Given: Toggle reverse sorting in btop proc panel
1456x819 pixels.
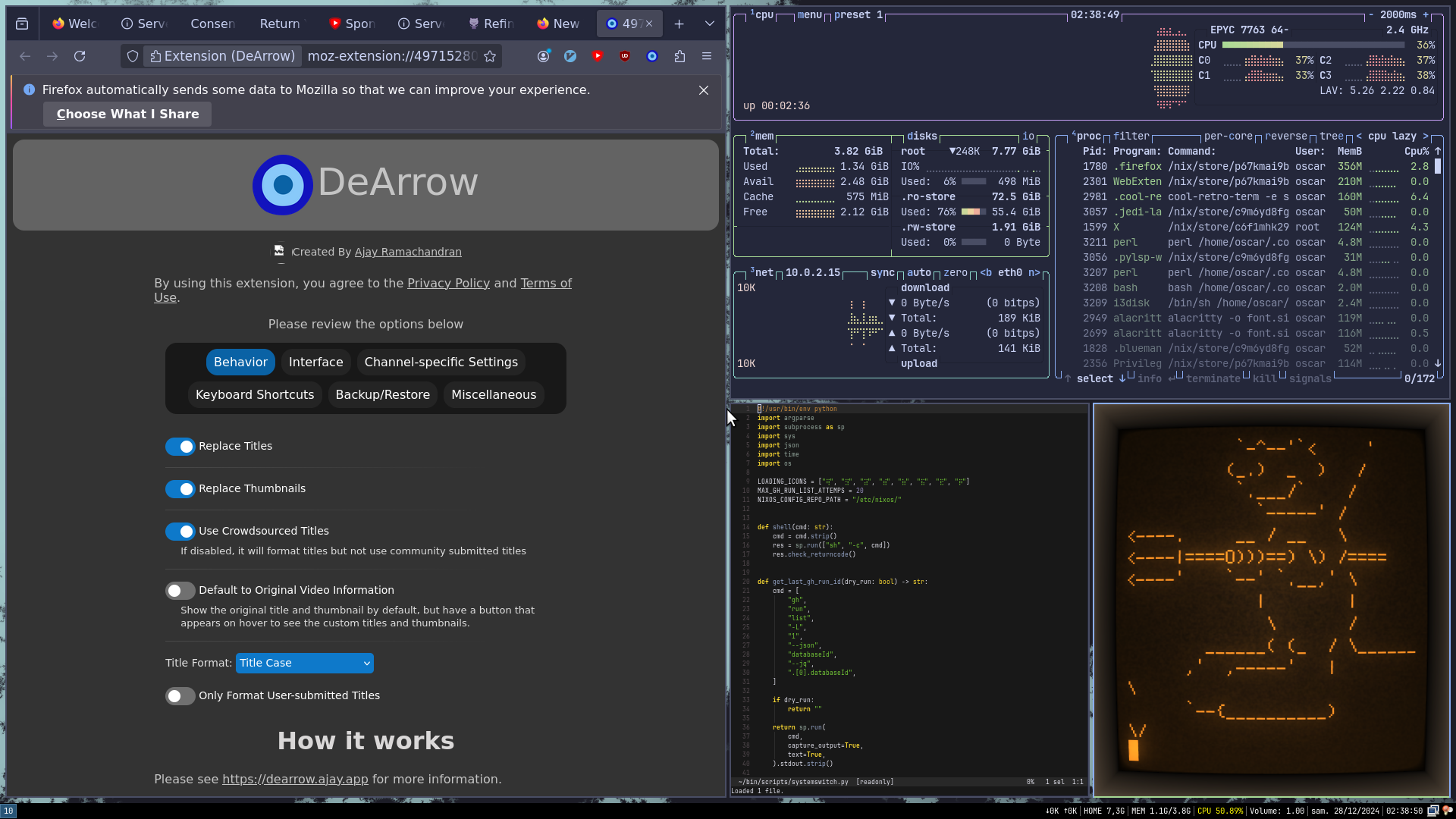Looking at the screenshot, I should point(1286,136).
